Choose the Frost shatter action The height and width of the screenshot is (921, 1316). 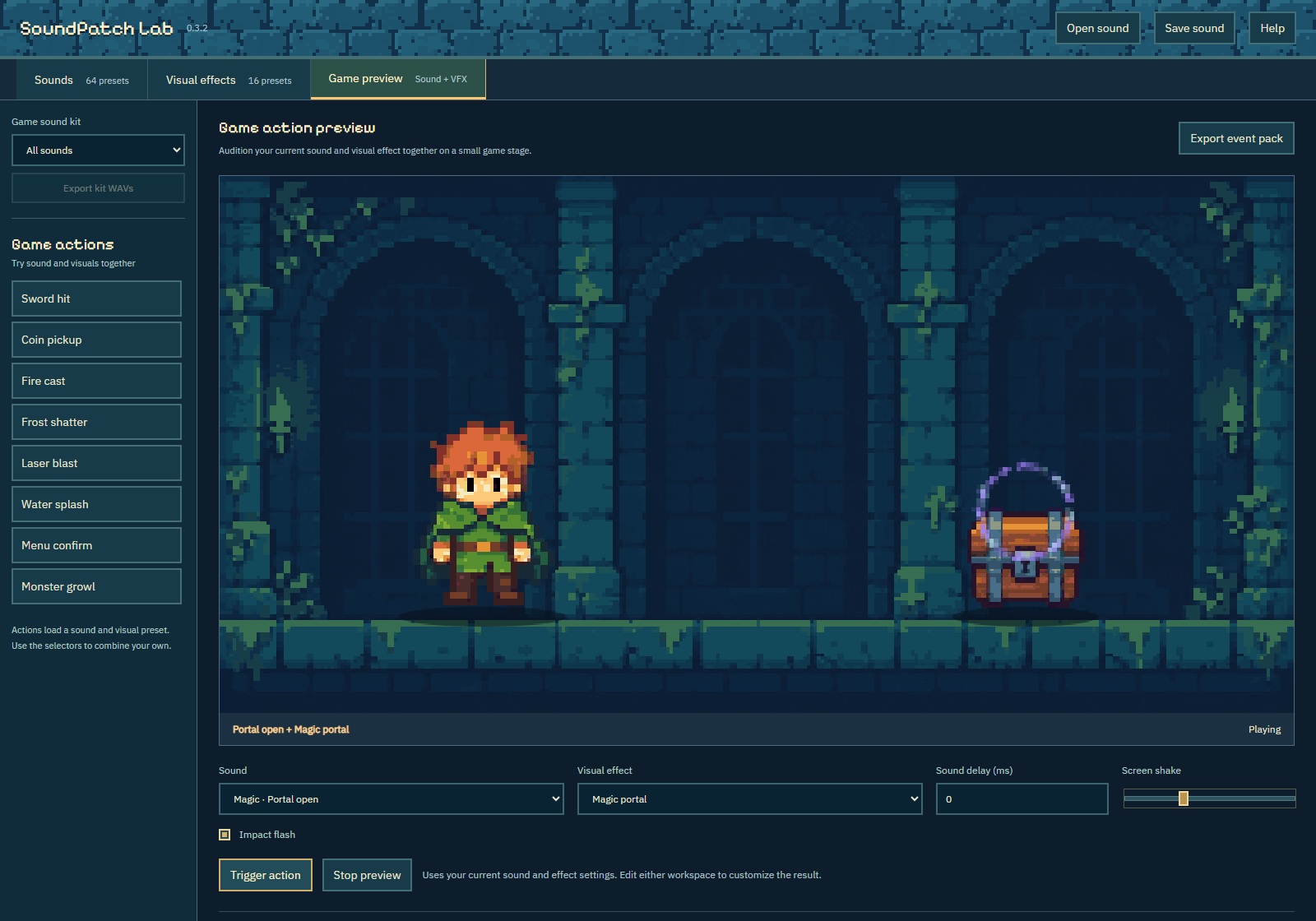coord(96,422)
